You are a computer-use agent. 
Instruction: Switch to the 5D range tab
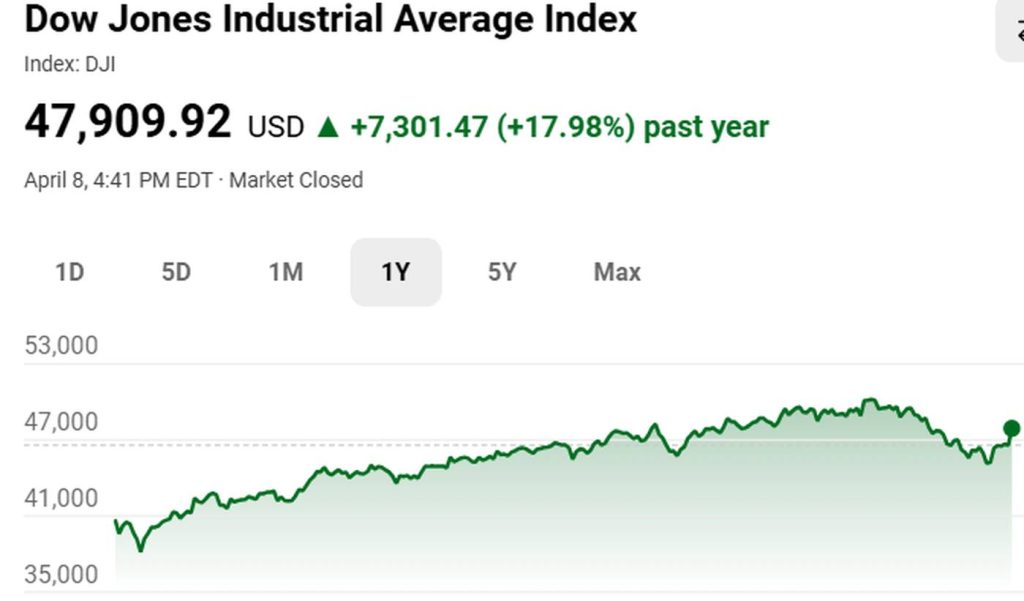[176, 272]
